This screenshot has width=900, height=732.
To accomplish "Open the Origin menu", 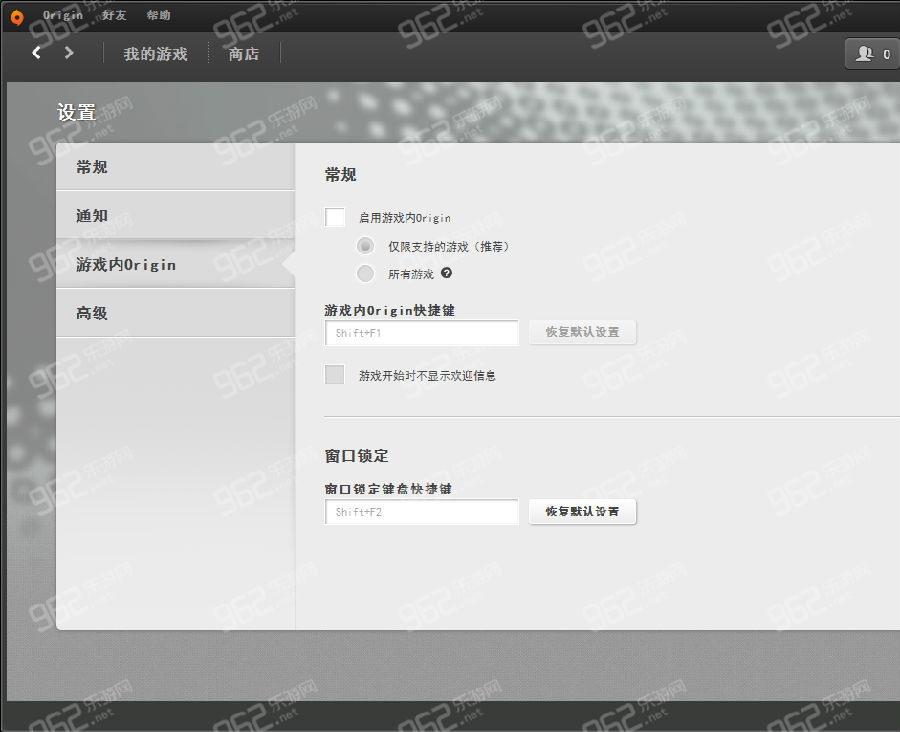I will tap(63, 15).
